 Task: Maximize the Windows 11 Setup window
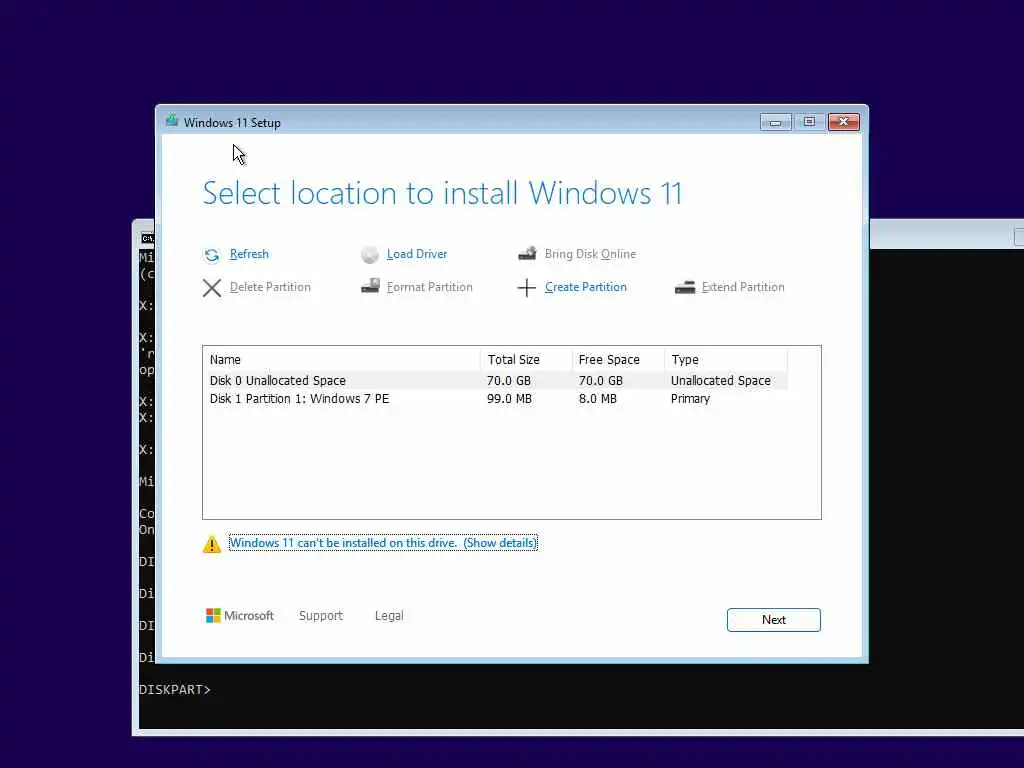[809, 122]
